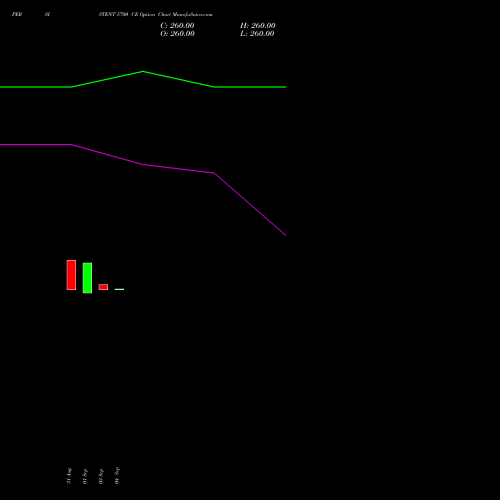Select the 31 Aug date label
Screen dimensions: 500x500
[69, 476]
